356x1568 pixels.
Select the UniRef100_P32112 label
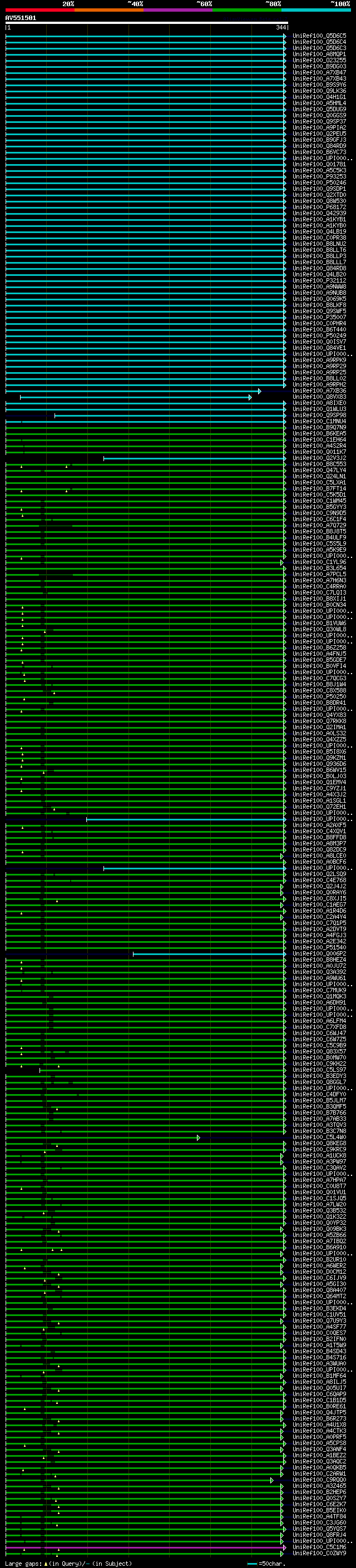coord(319,280)
